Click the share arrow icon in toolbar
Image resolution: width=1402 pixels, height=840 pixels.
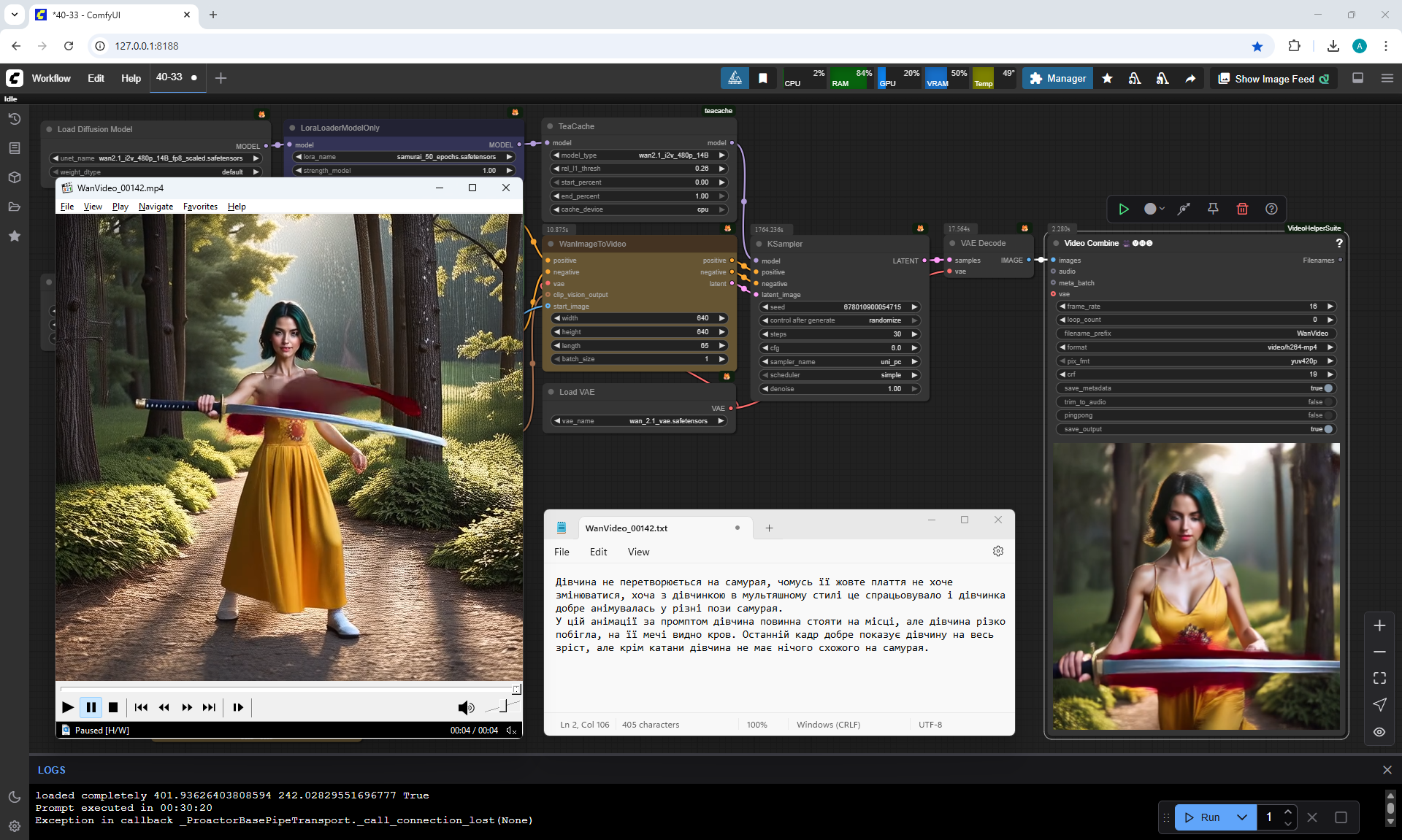(x=1190, y=79)
